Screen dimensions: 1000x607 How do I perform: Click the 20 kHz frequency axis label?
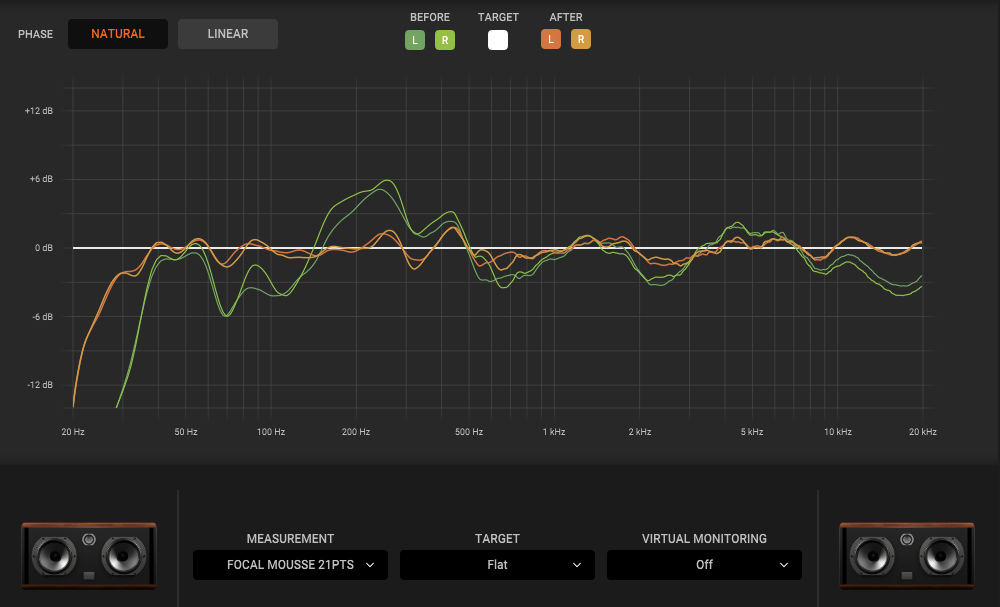[x=922, y=432]
